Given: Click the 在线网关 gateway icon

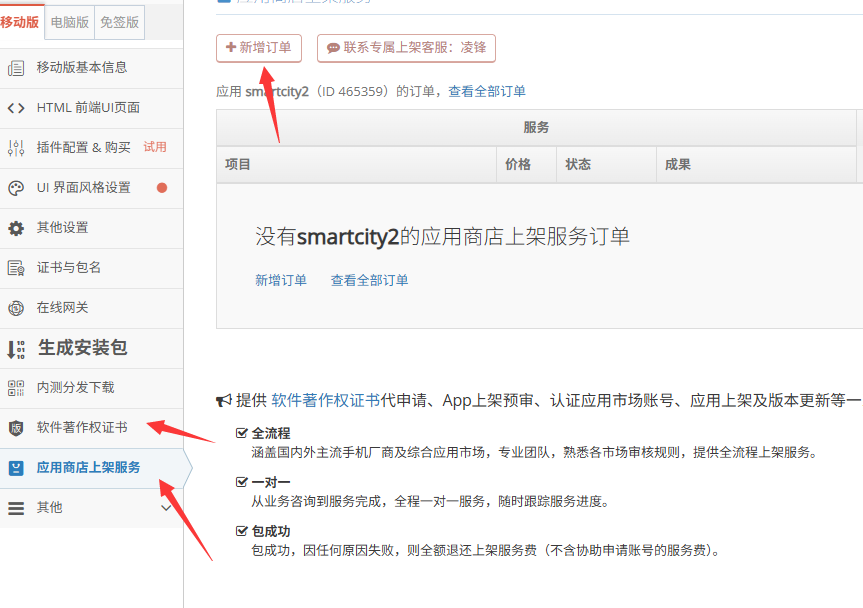Looking at the screenshot, I should click(x=16, y=308).
